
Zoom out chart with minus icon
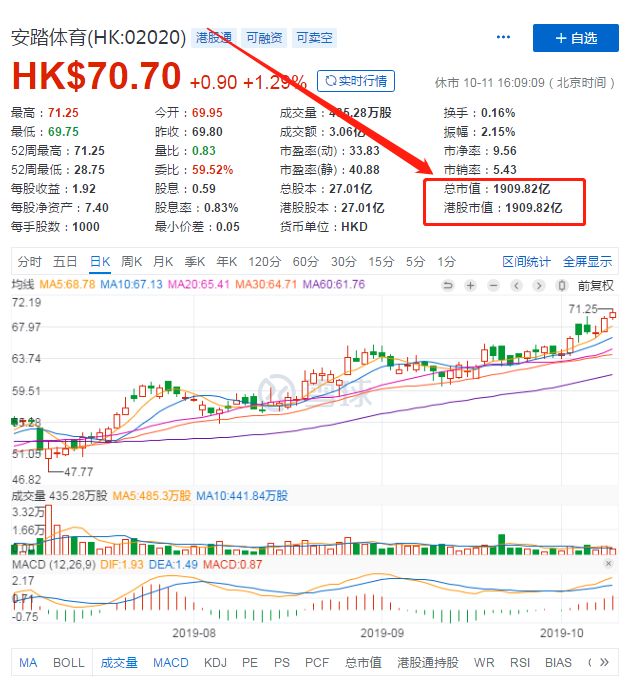[x=494, y=286]
